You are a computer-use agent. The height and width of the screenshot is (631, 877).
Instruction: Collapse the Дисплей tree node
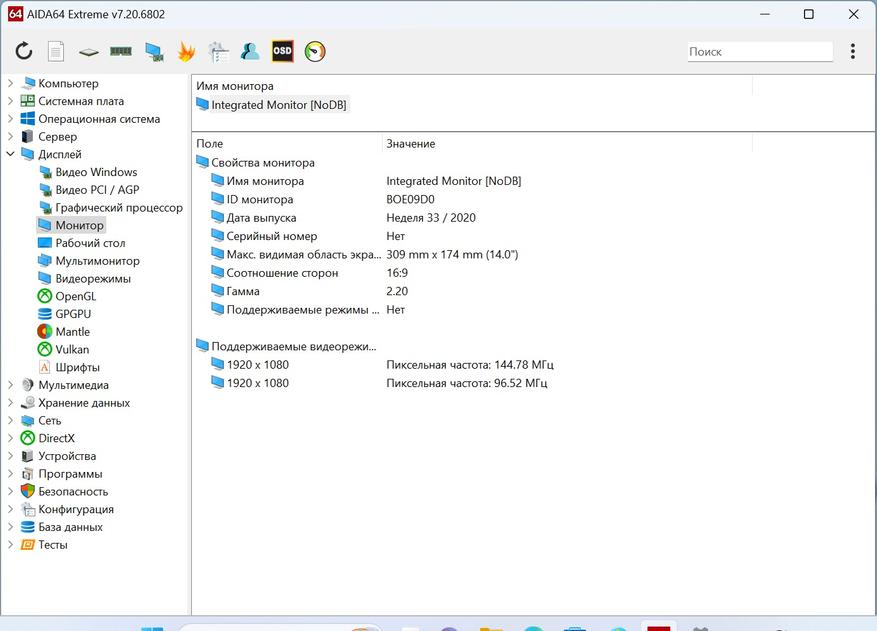[x=11, y=155]
